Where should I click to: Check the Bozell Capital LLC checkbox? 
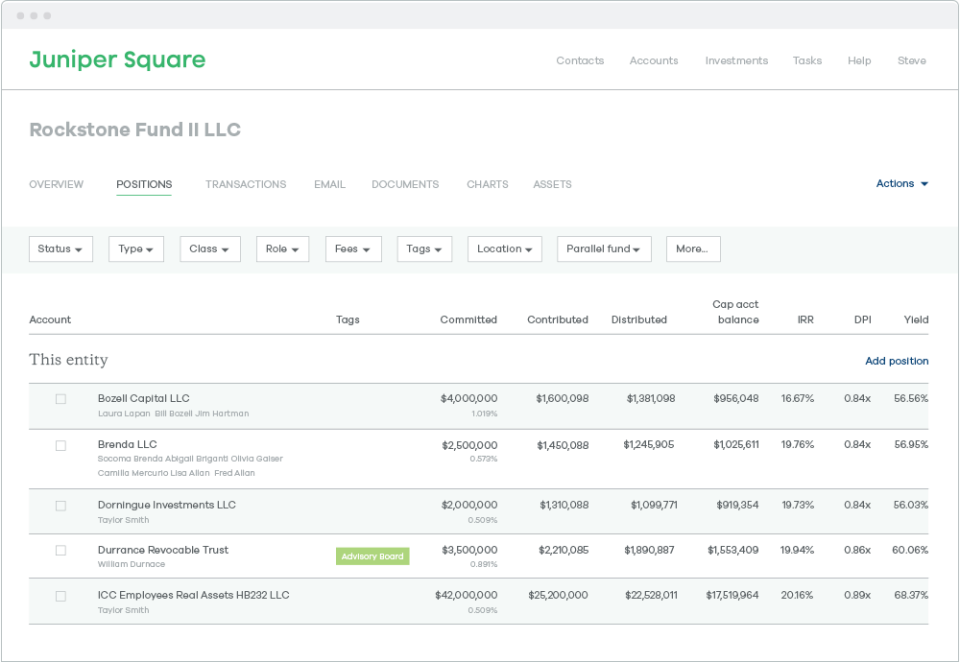61,399
